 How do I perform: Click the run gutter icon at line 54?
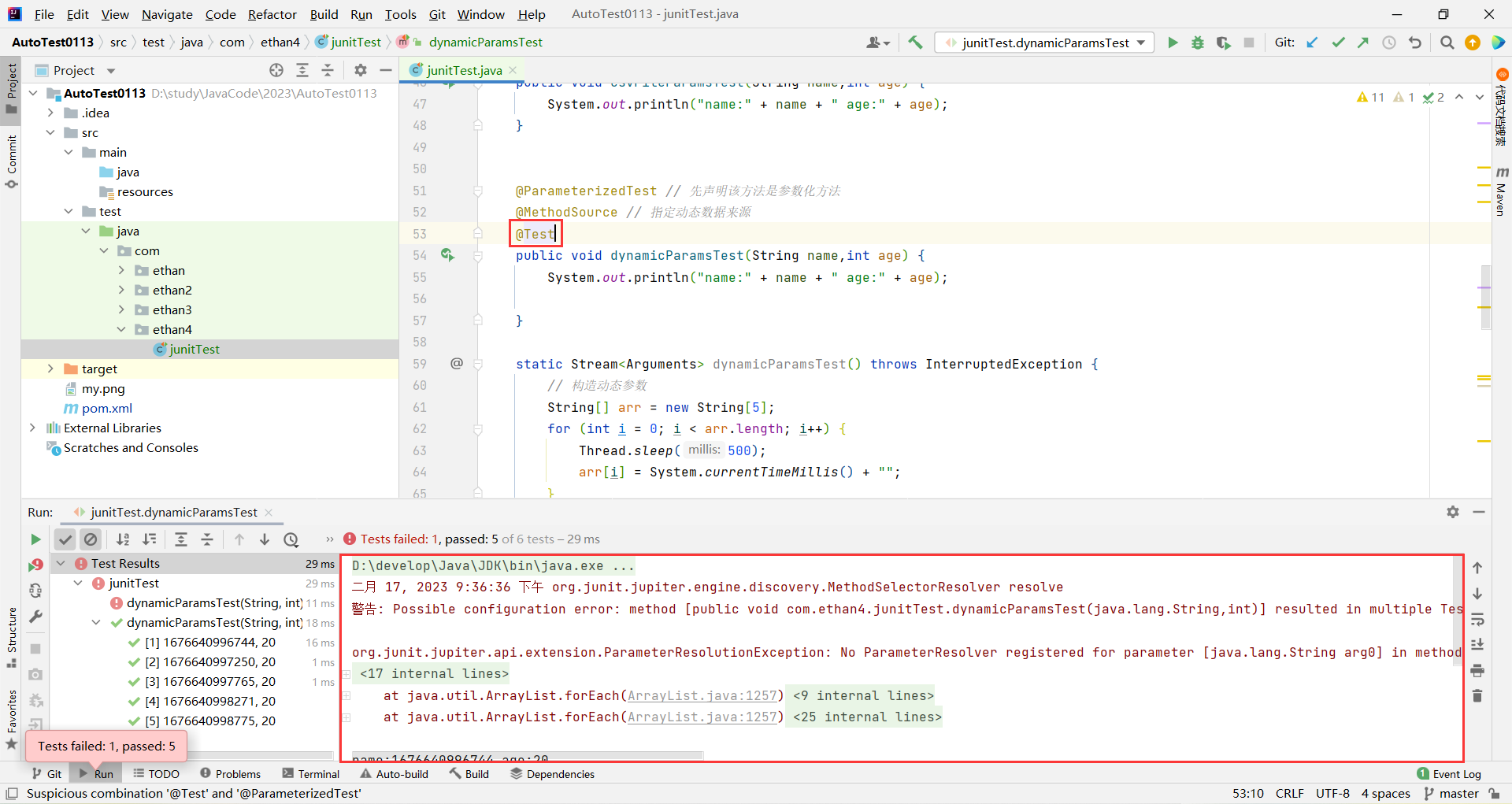[448, 255]
